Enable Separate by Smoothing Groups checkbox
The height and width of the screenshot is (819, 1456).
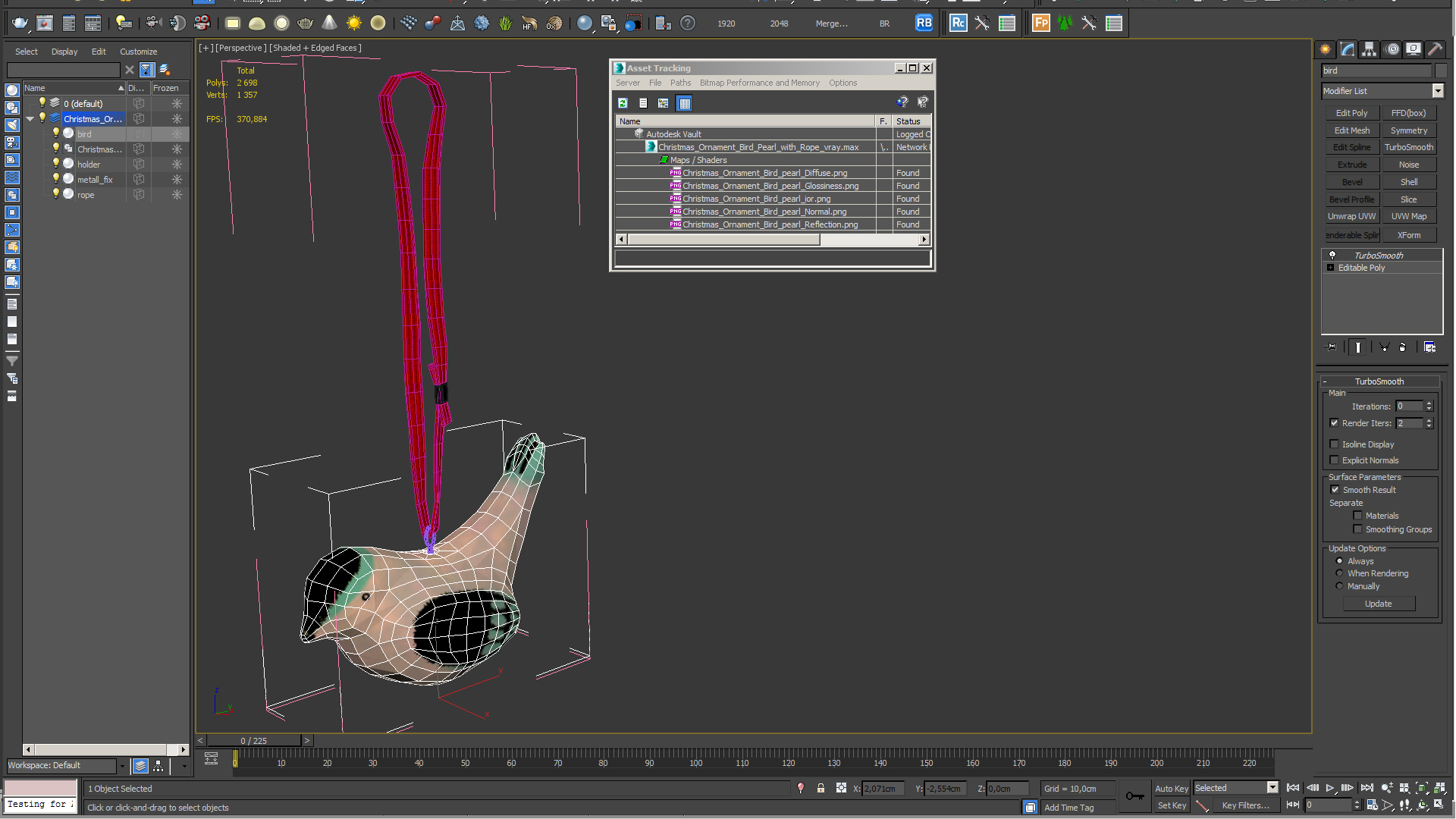(x=1357, y=529)
